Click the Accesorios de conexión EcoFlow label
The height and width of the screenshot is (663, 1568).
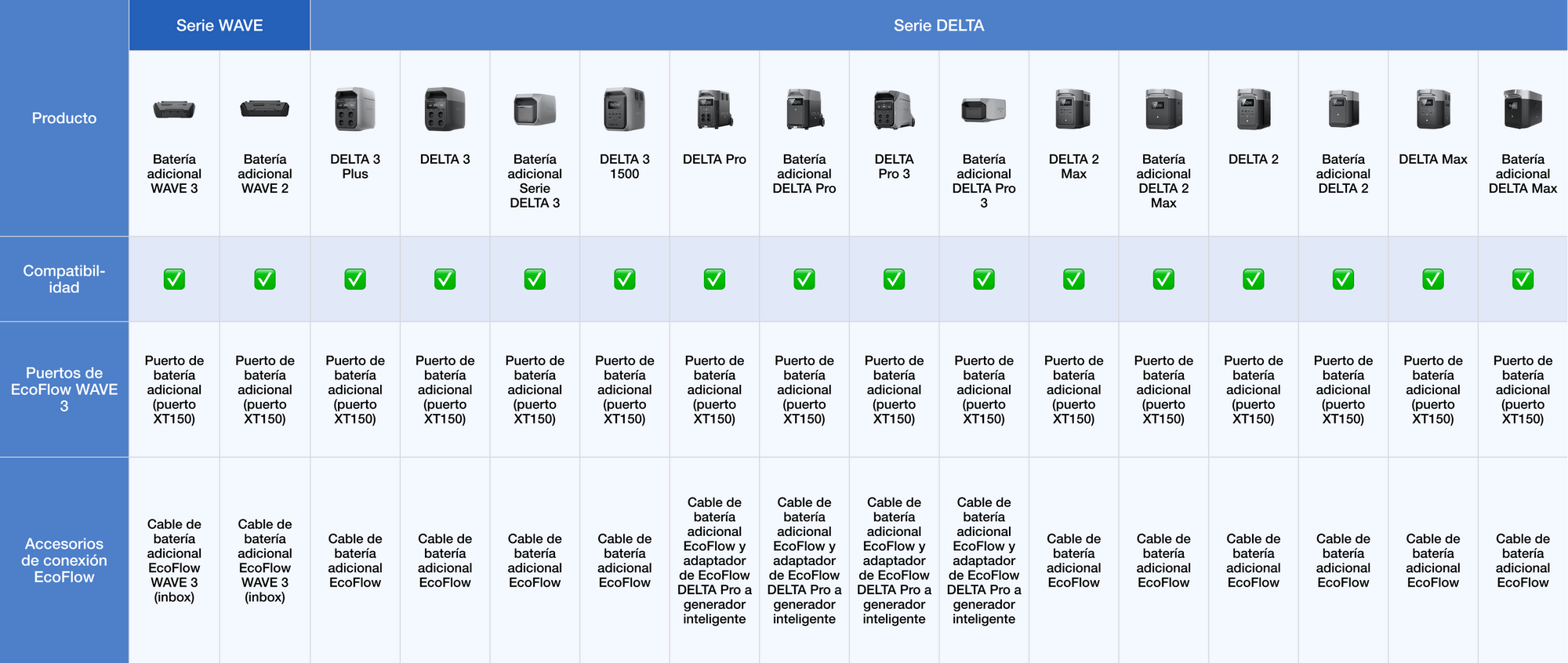64,560
